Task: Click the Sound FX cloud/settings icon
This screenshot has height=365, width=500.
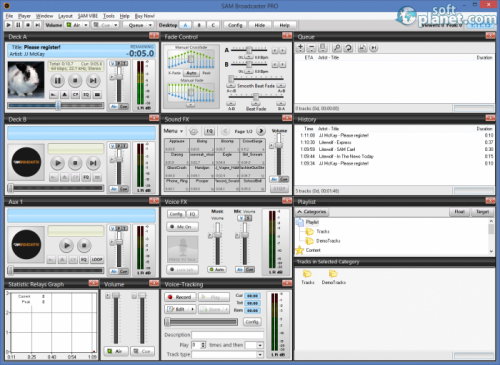Action: (193, 131)
